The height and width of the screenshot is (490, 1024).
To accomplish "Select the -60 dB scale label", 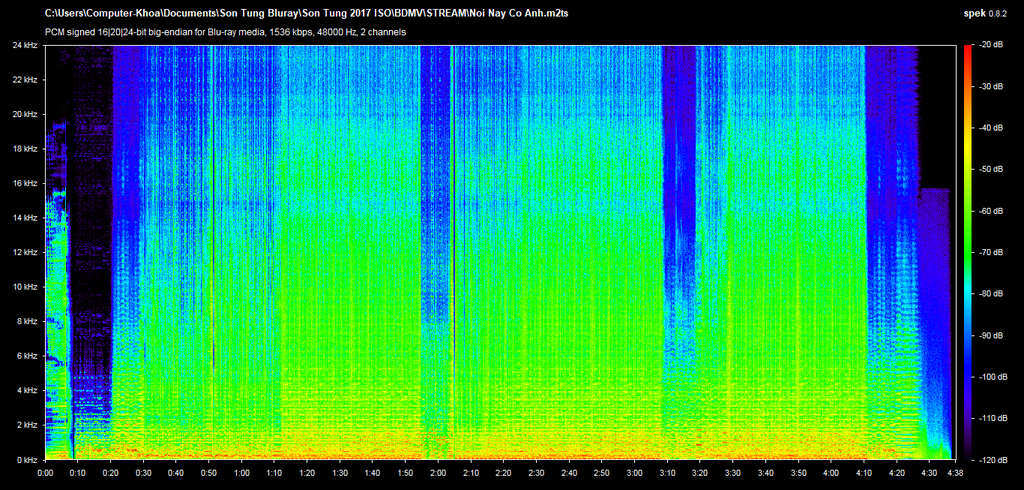I will click(990, 211).
